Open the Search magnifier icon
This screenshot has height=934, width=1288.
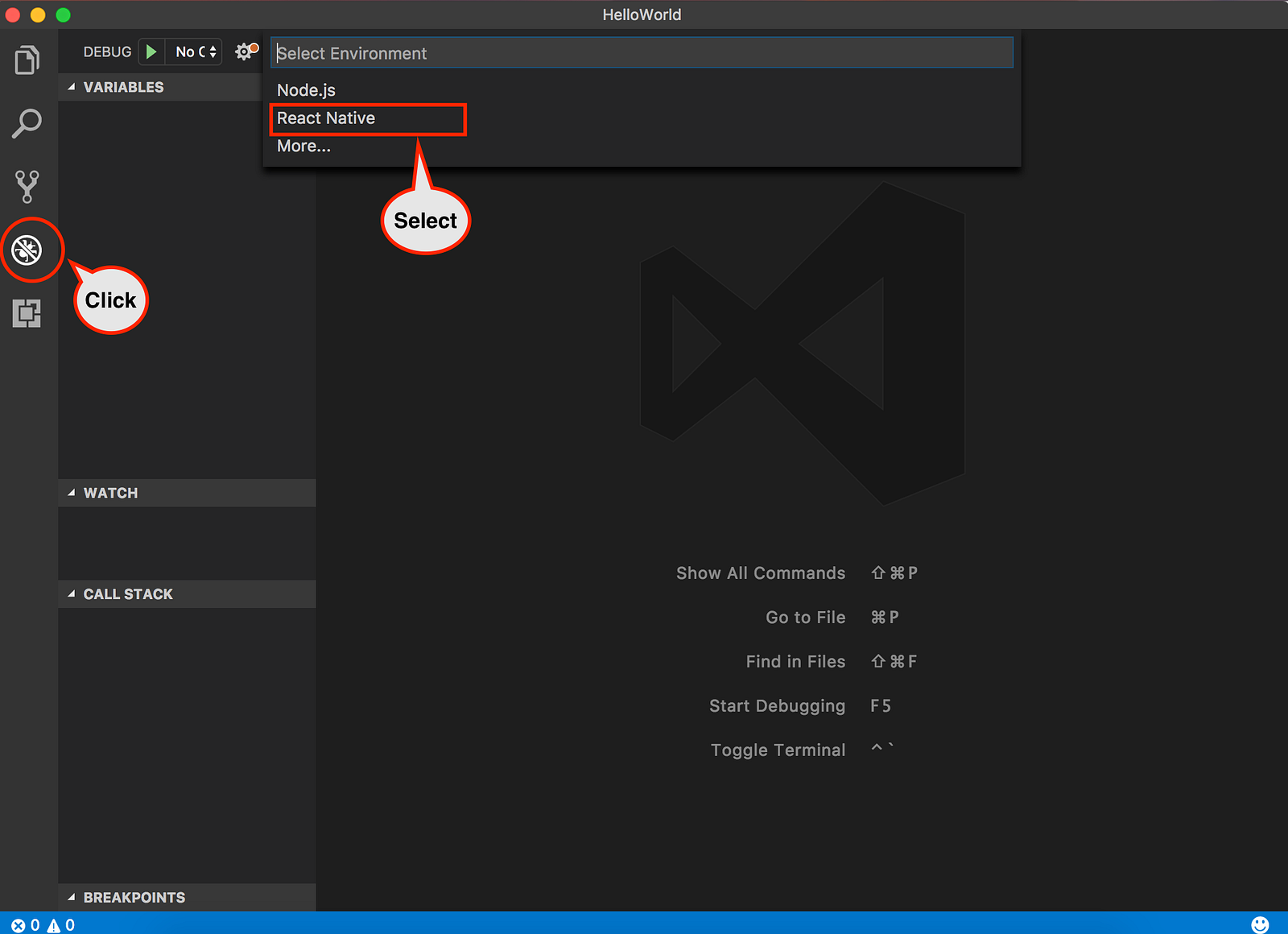[27, 123]
